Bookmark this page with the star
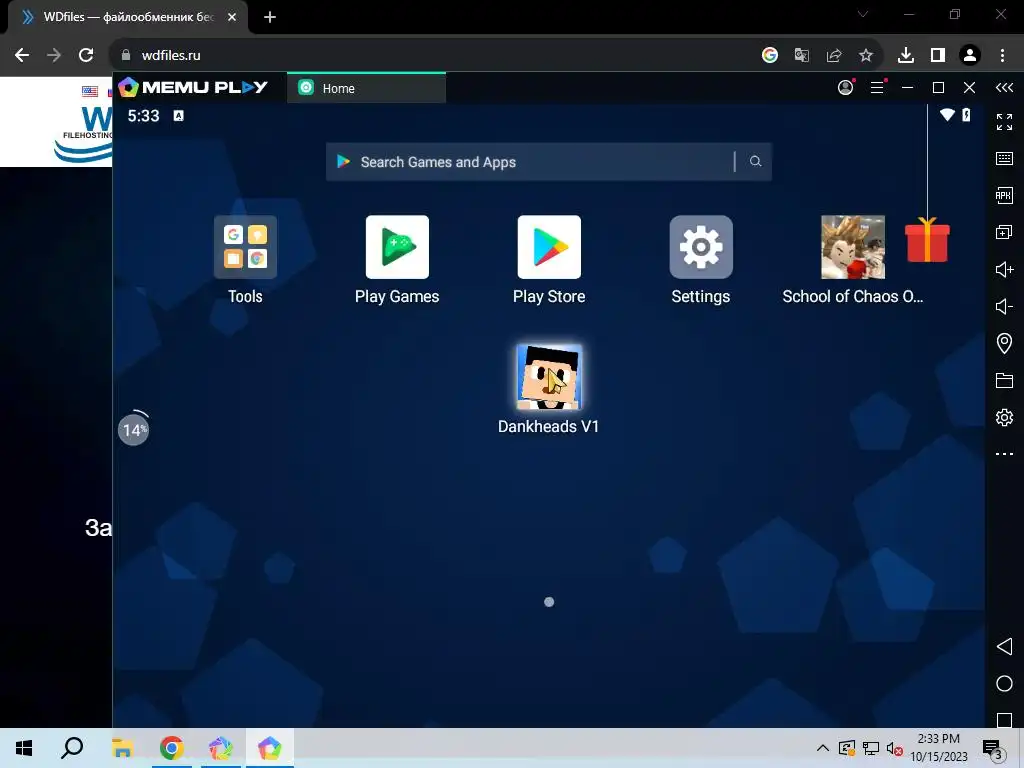The height and width of the screenshot is (768, 1024). click(866, 55)
